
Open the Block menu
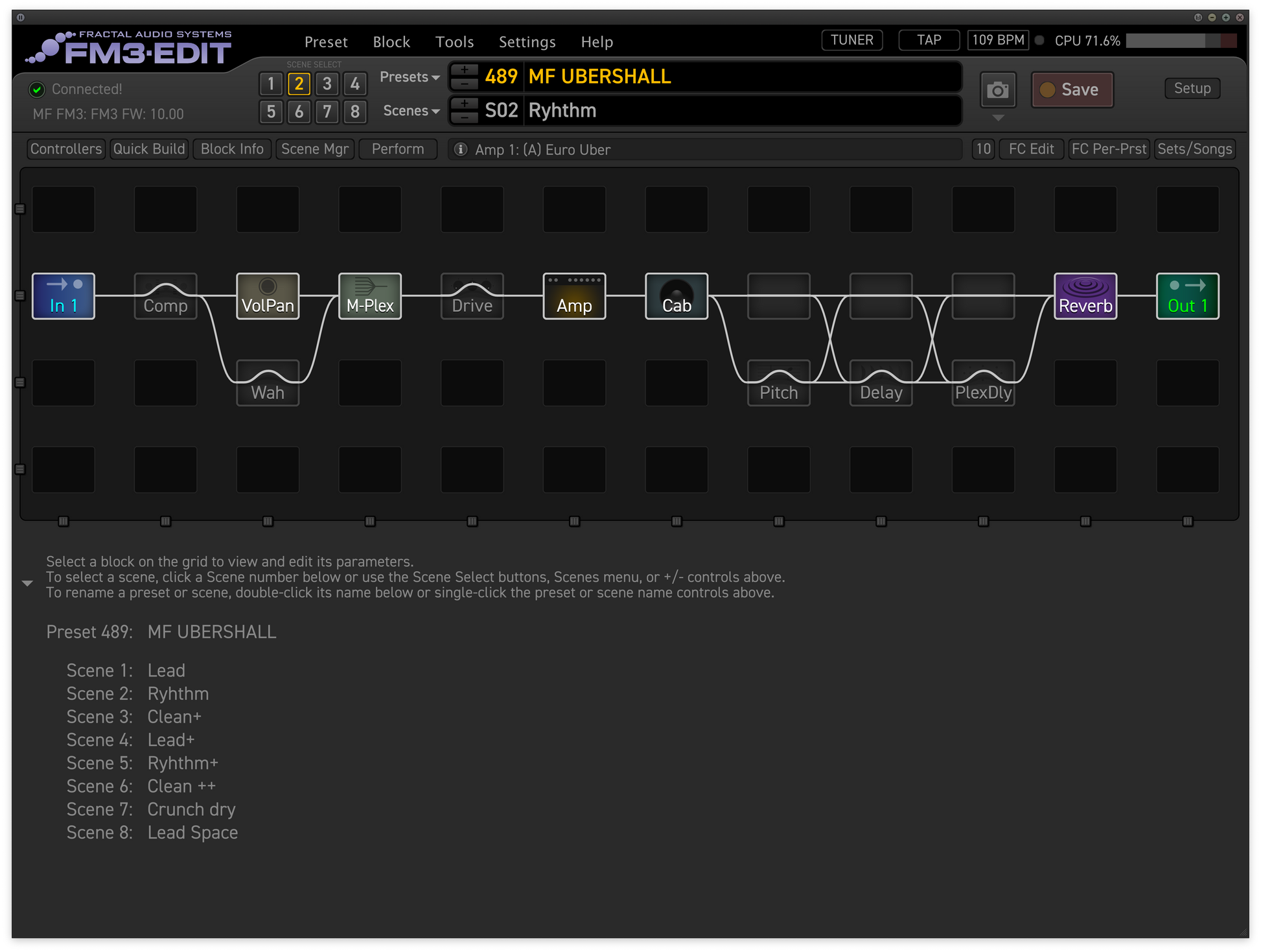[x=391, y=42]
